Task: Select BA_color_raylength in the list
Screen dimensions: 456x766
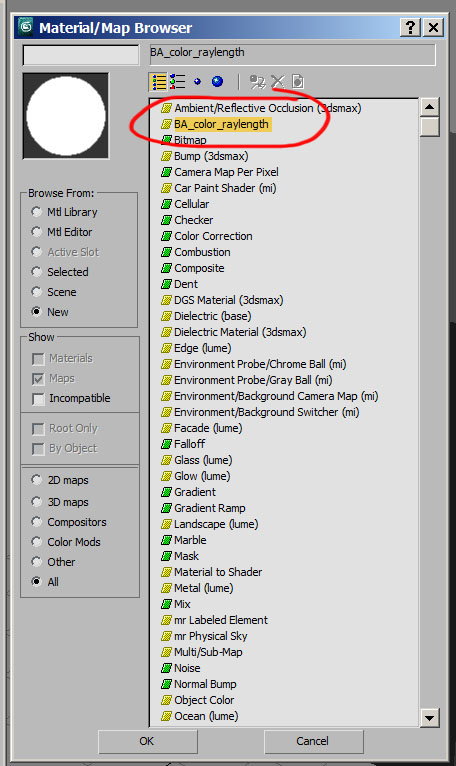Action: [222, 124]
